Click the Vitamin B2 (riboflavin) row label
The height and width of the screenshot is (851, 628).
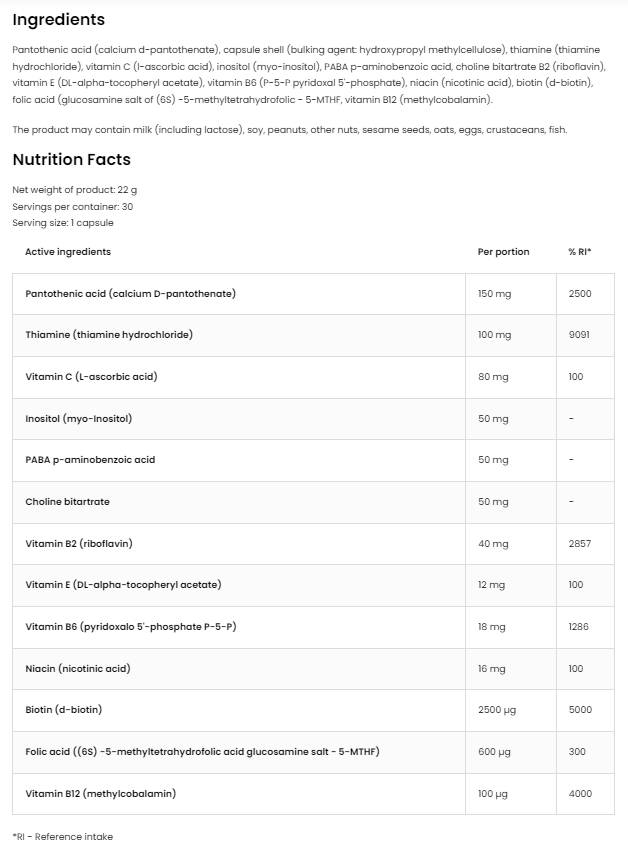pos(79,544)
